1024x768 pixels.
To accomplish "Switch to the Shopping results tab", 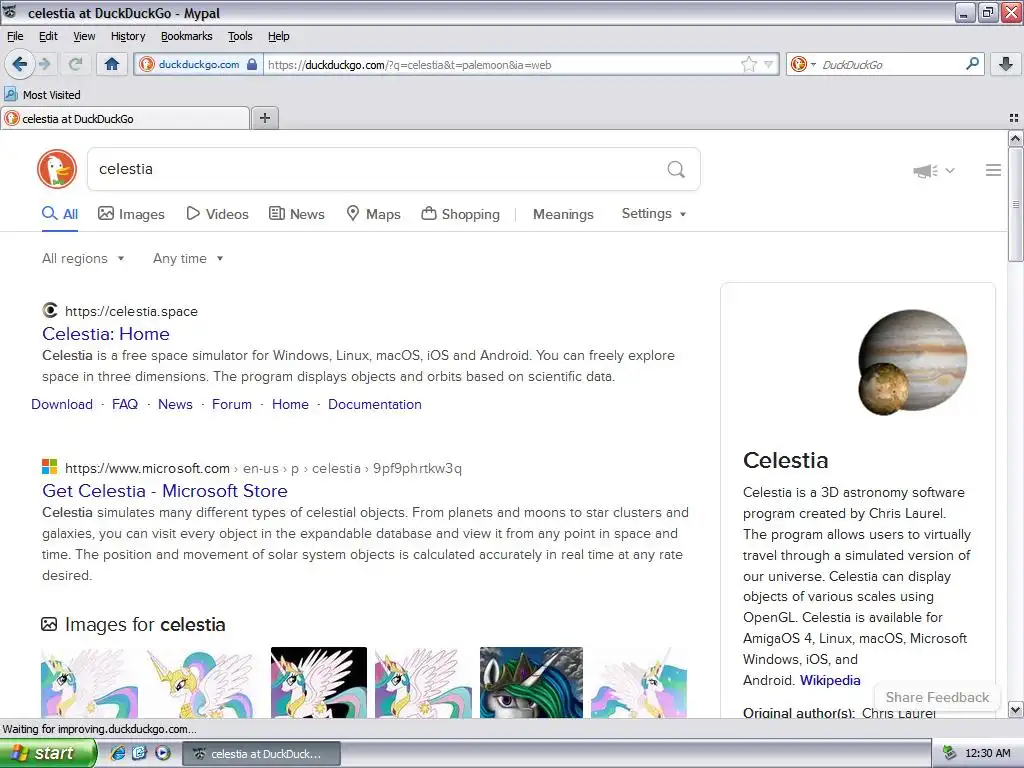I will tap(460, 214).
